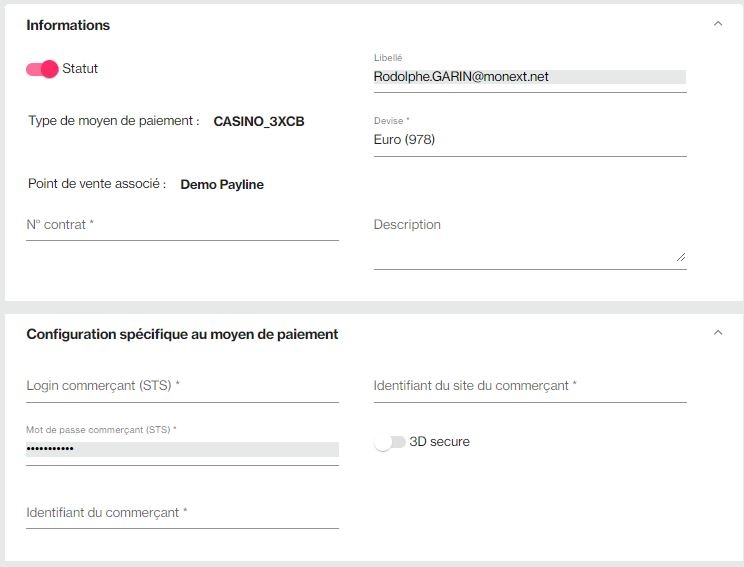The image size is (744, 567).
Task: Enable the 3D secure switch
Action: pyautogui.click(x=390, y=442)
